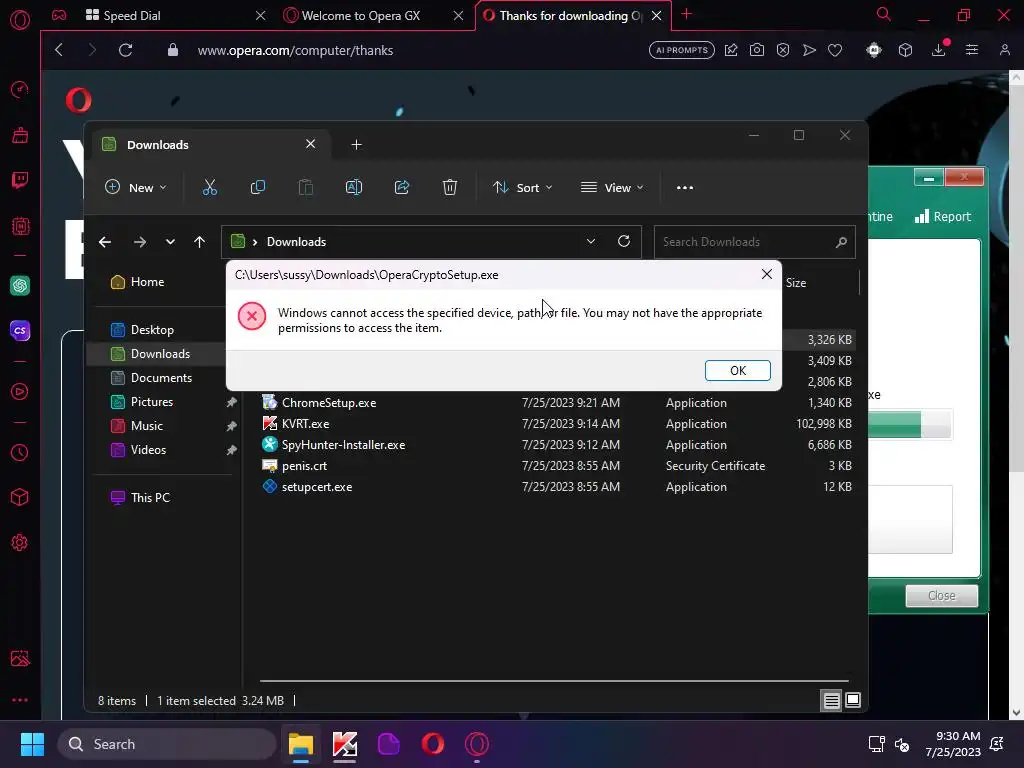Image resolution: width=1024 pixels, height=768 pixels.
Task: Click the Rename icon in Explorer toolbar
Action: (354, 187)
